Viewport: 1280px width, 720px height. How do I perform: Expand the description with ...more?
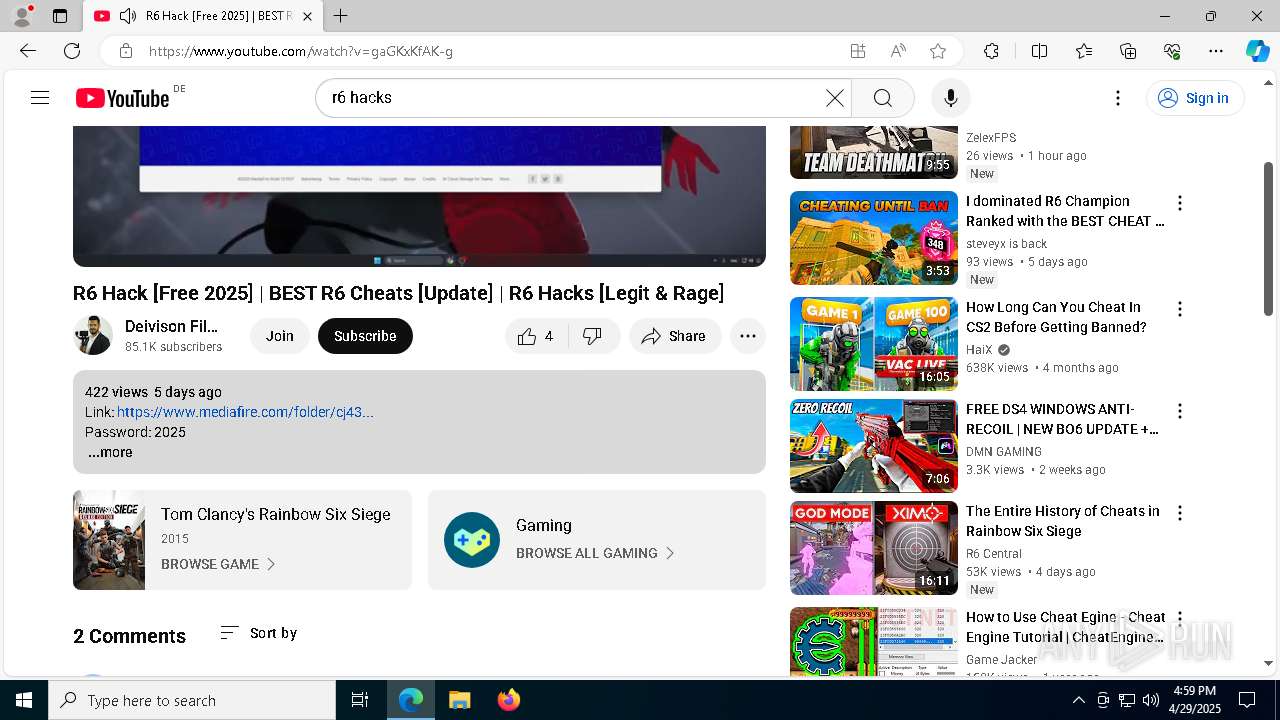coord(110,452)
